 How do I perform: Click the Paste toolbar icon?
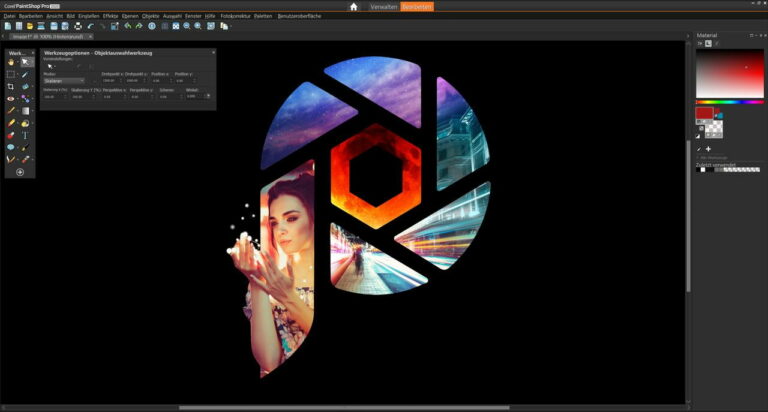click(224, 26)
